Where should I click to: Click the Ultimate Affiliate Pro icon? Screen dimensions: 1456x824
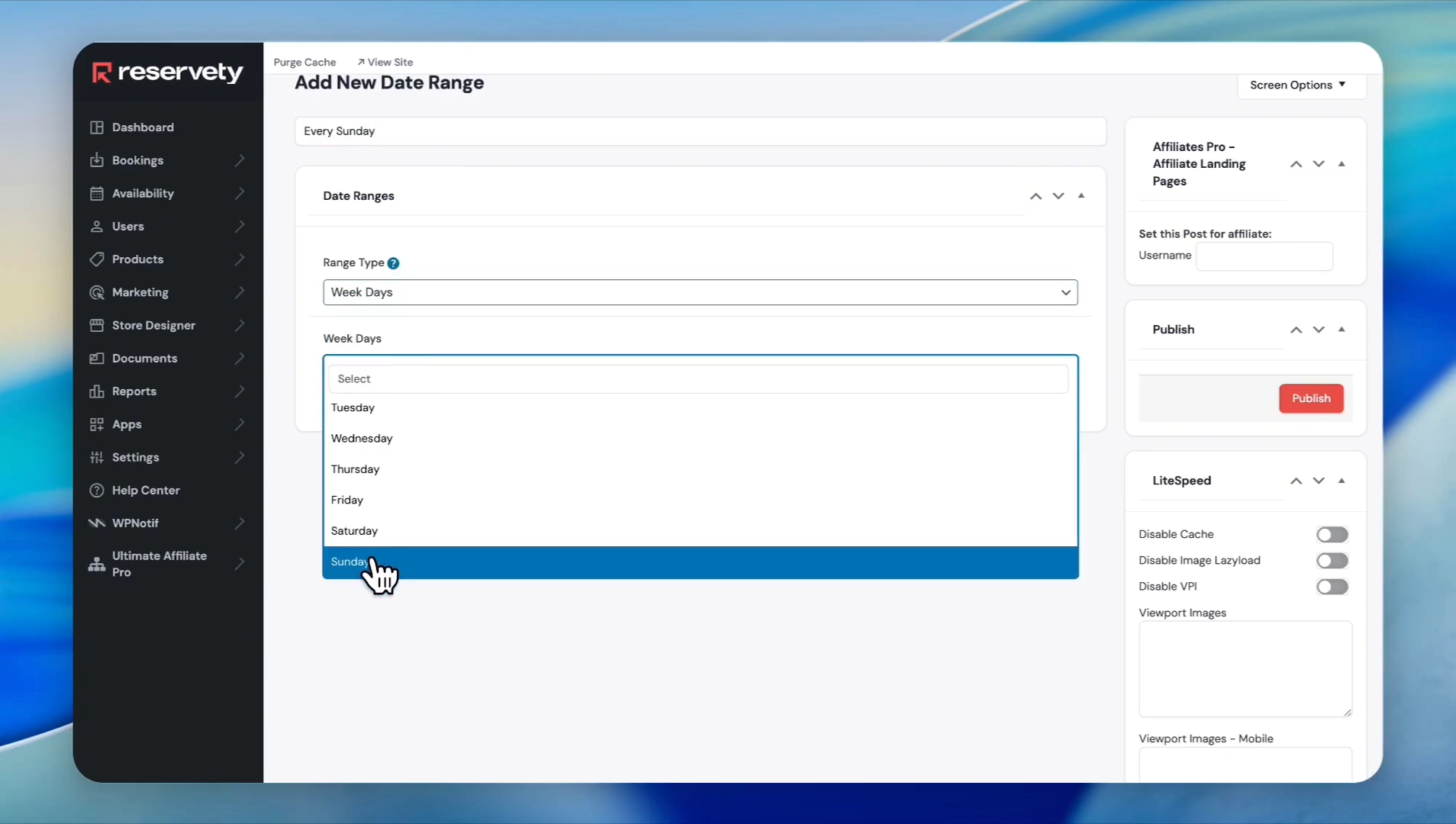(97, 565)
